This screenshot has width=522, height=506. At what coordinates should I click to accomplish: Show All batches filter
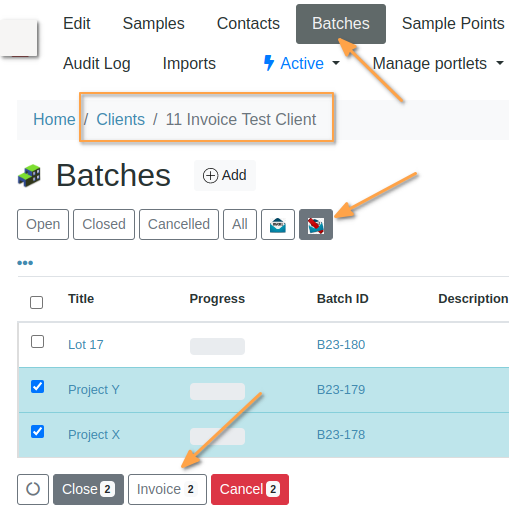(240, 224)
